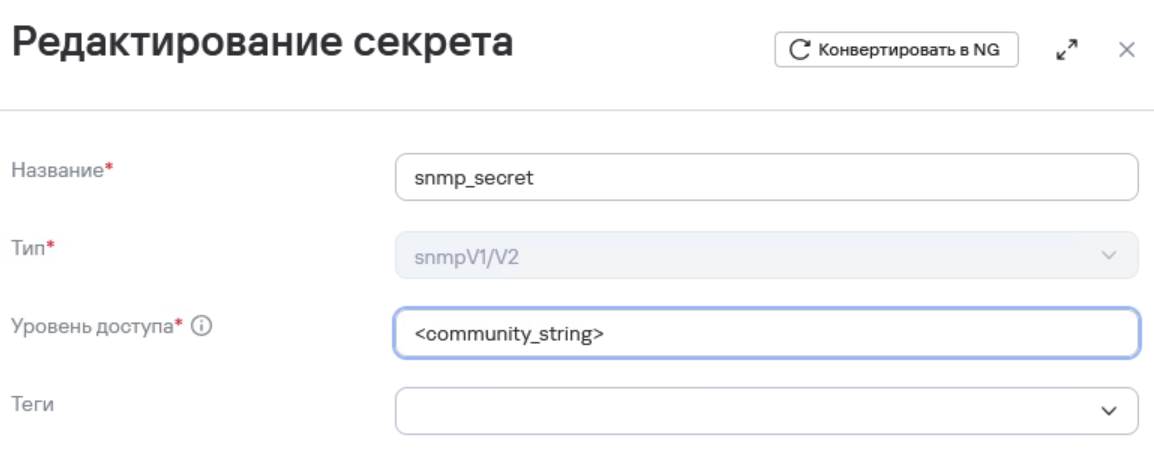This screenshot has width=1154, height=464.
Task: Click the Теги field label
Action: click(x=32, y=404)
